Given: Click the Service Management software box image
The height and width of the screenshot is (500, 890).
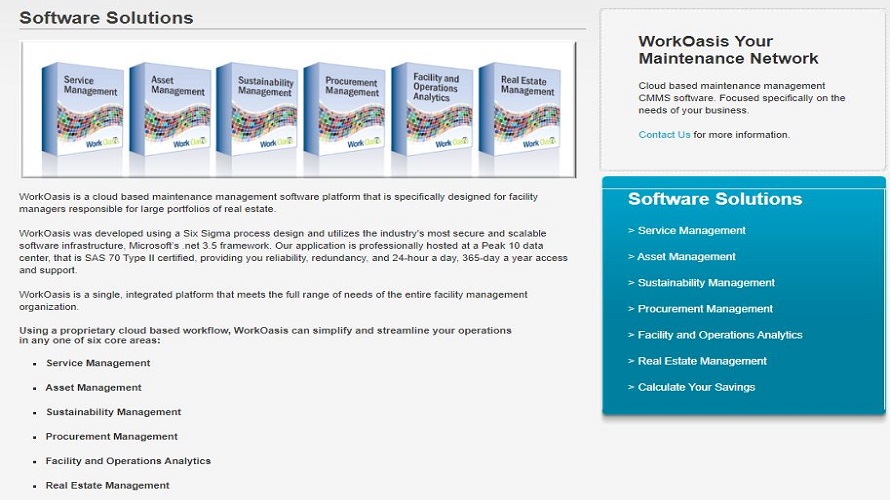Looking at the screenshot, I should tap(83, 109).
